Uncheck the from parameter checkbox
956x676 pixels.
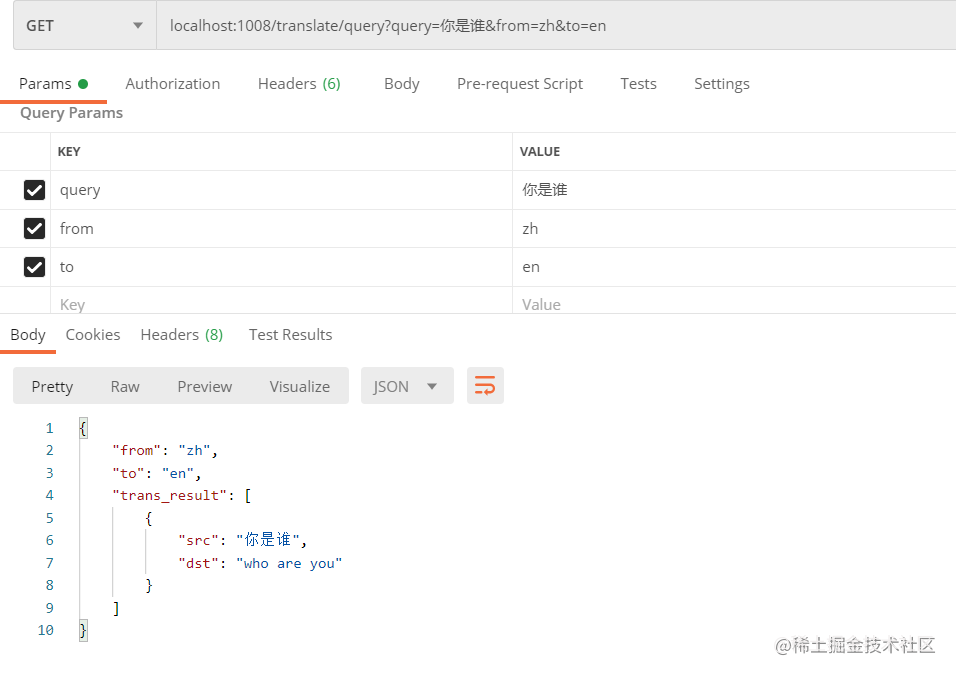(x=34, y=229)
